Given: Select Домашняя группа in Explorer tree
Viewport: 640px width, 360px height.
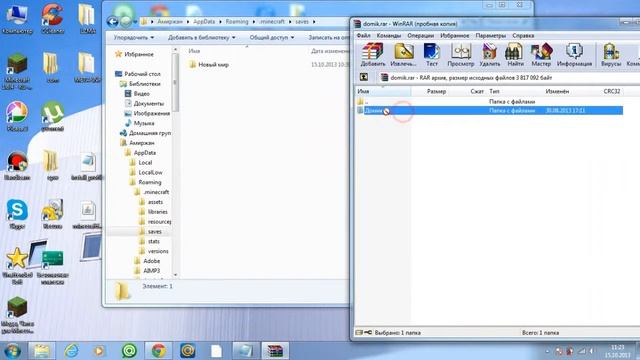Looking at the screenshot, I should [145, 133].
